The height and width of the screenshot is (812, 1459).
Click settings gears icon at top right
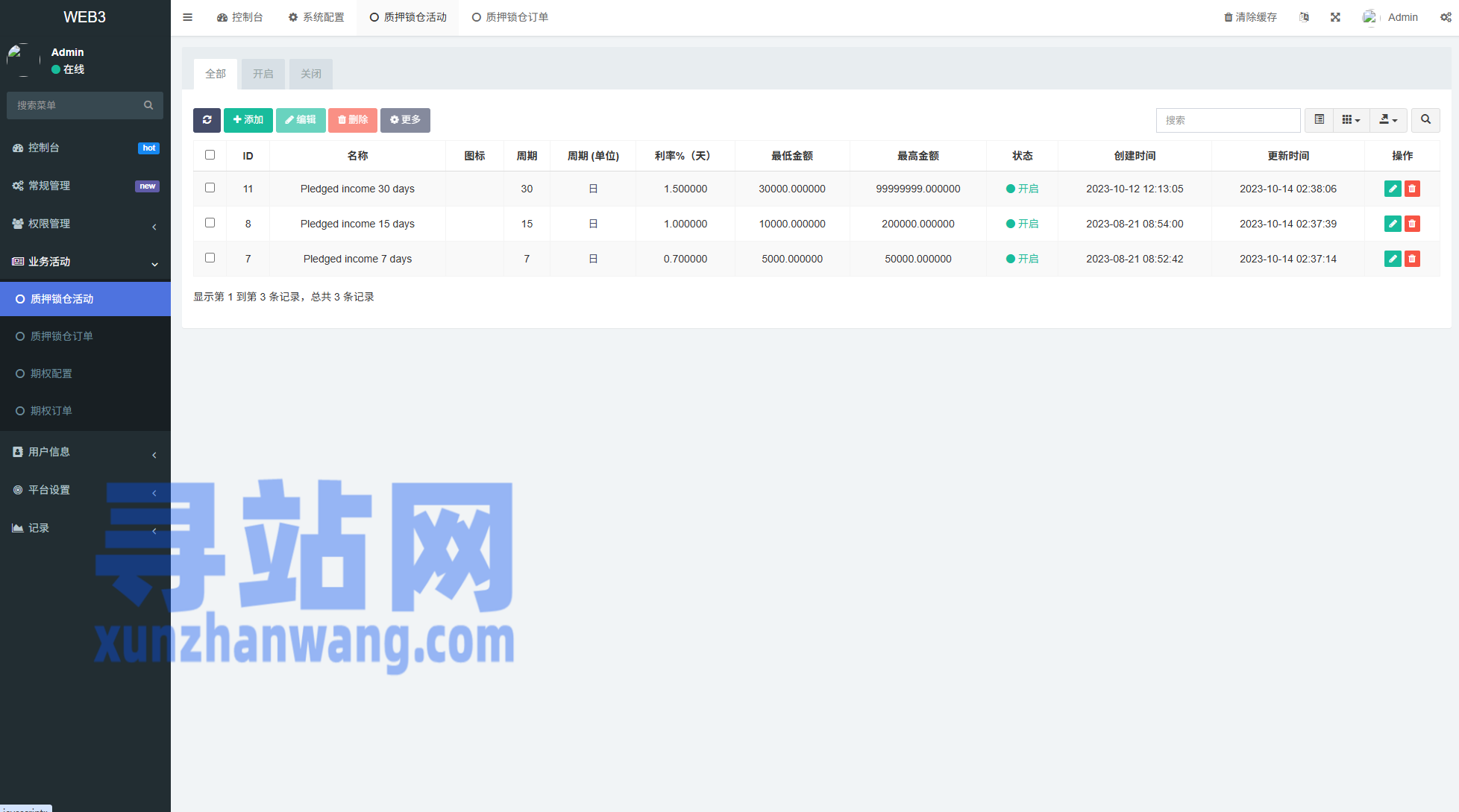pyautogui.click(x=1445, y=17)
